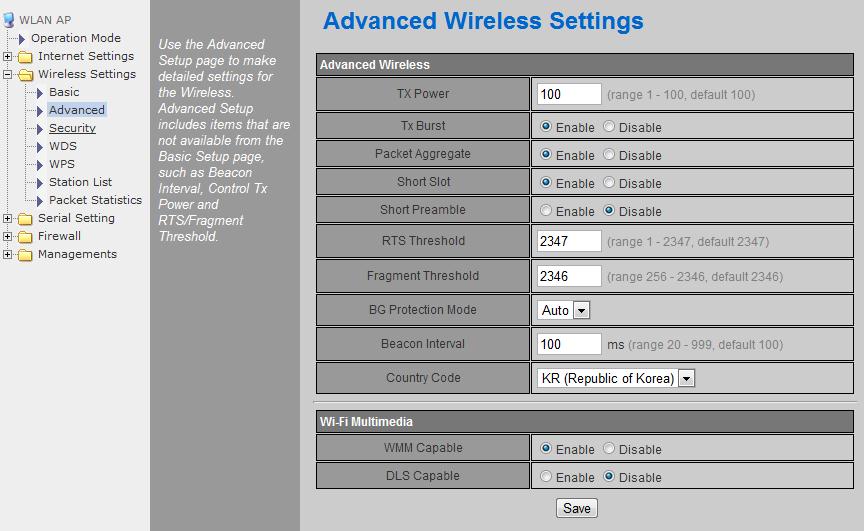The image size is (864, 531).
Task: Click the arrow icon beside WDS
Action: (x=40, y=147)
